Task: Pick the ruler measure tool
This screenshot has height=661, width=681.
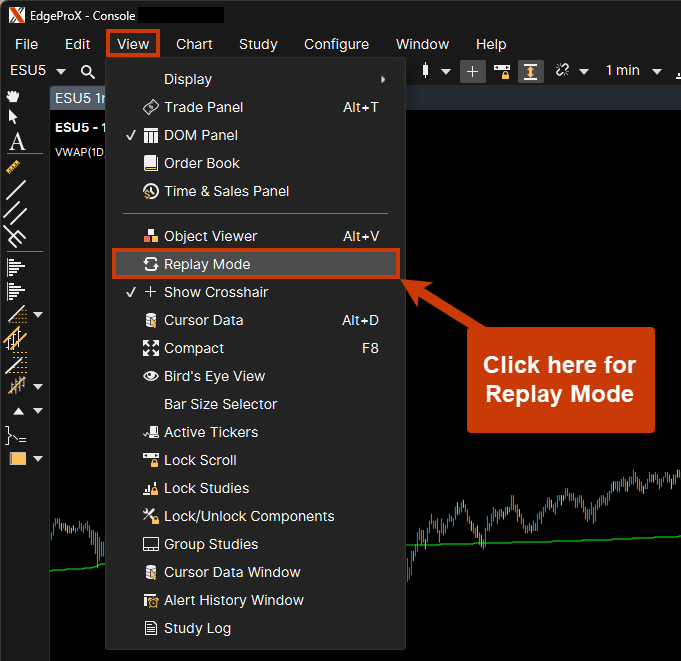Action: coord(14,166)
